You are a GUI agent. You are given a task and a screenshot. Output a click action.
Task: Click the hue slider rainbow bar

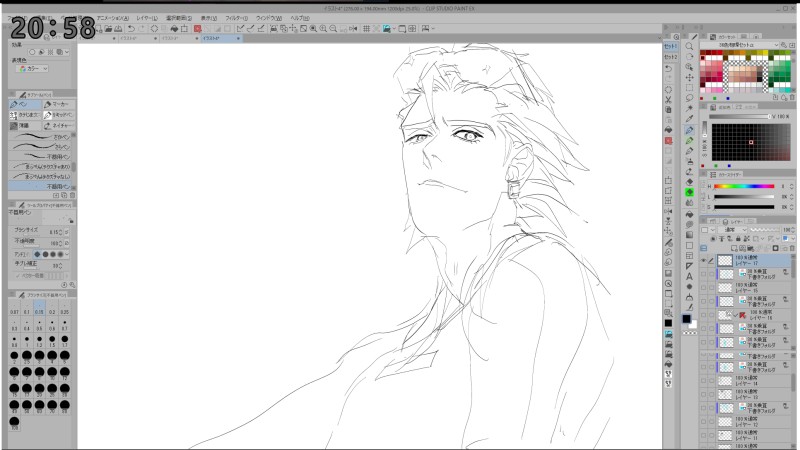742,186
